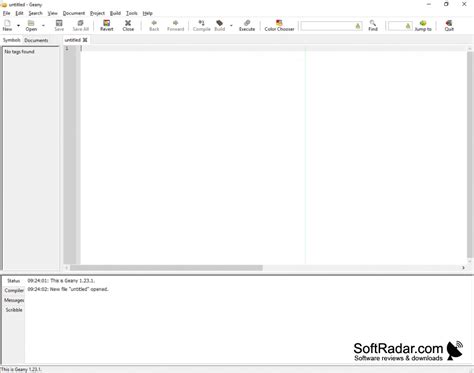Select the Scribble tab
The height and width of the screenshot is (373, 474).
(14, 310)
